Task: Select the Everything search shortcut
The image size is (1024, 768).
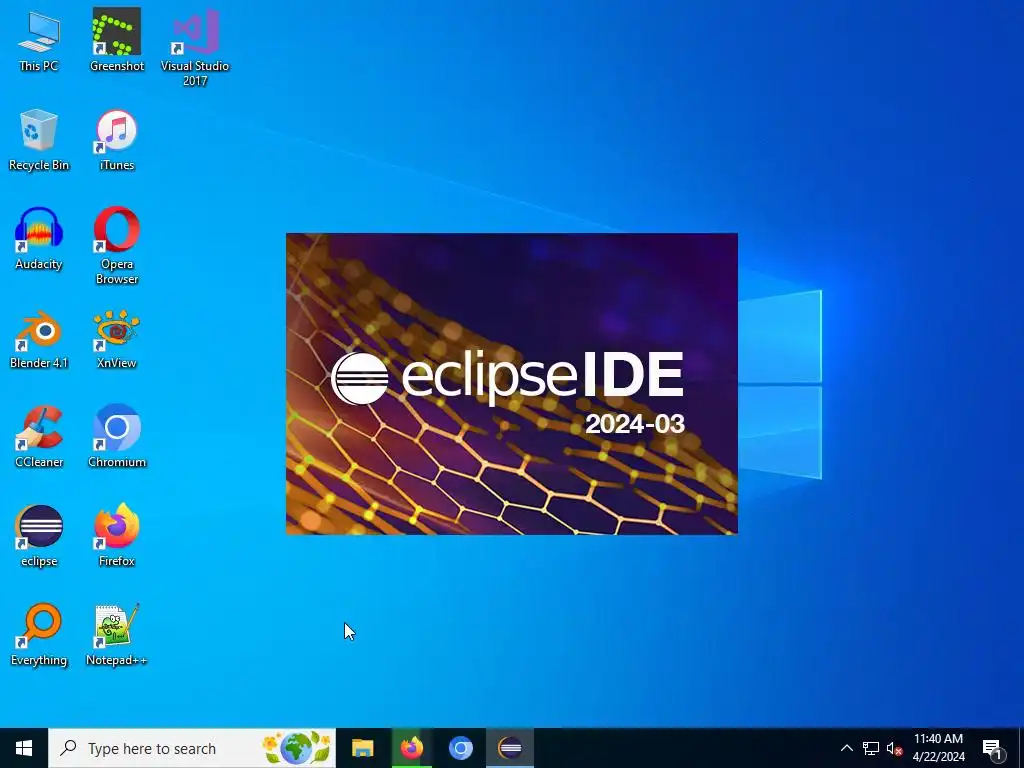Action: coord(39,635)
